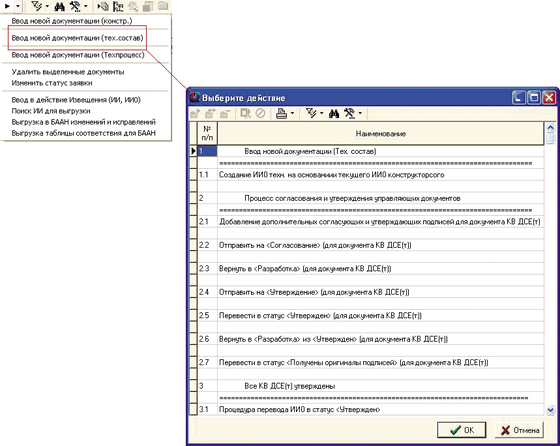Click the "Отмена" cancel button
560x446 pixels.
click(x=520, y=430)
